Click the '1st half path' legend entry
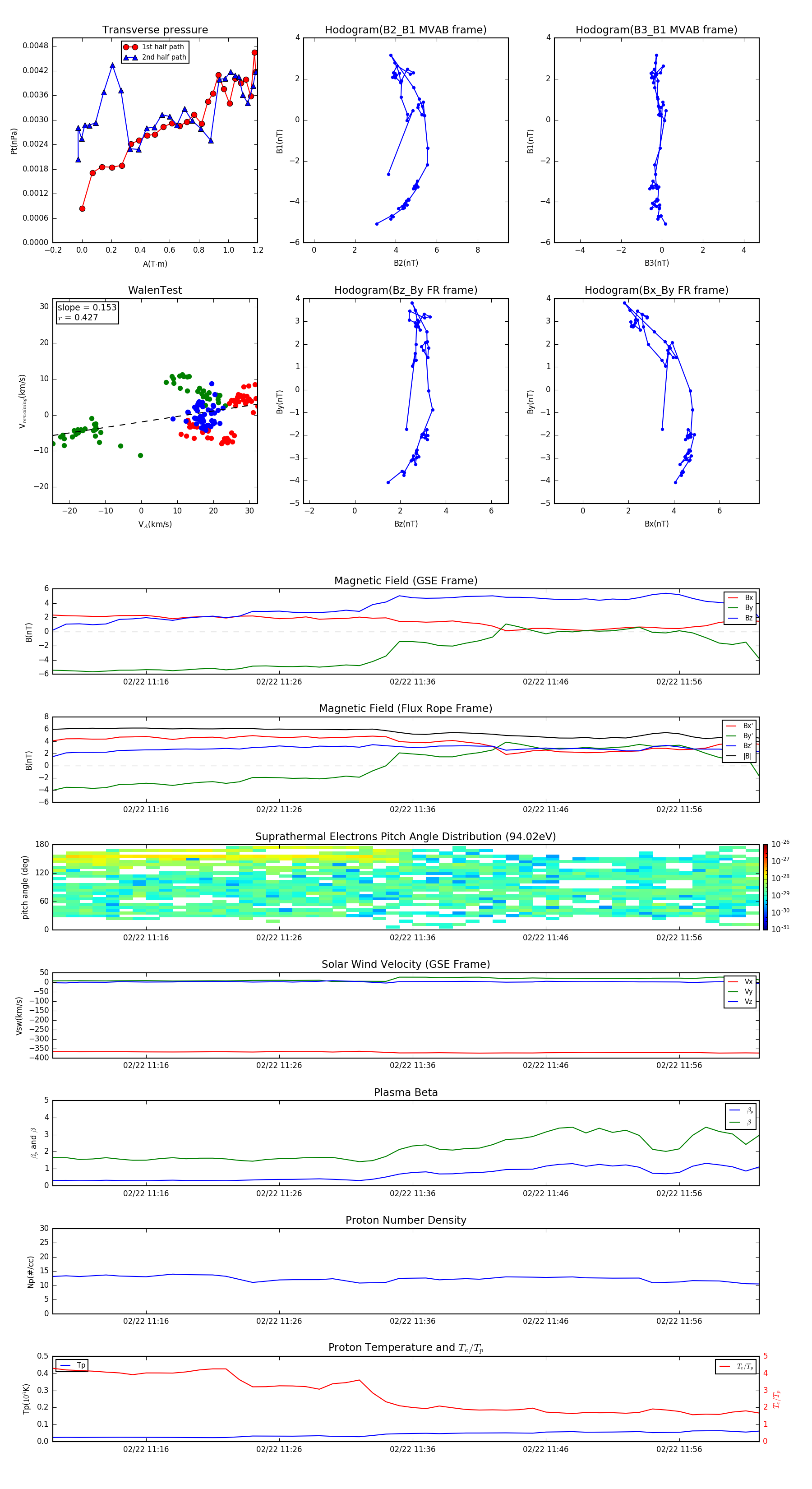Image resolution: width=812 pixels, height=1489 pixels. (x=154, y=47)
